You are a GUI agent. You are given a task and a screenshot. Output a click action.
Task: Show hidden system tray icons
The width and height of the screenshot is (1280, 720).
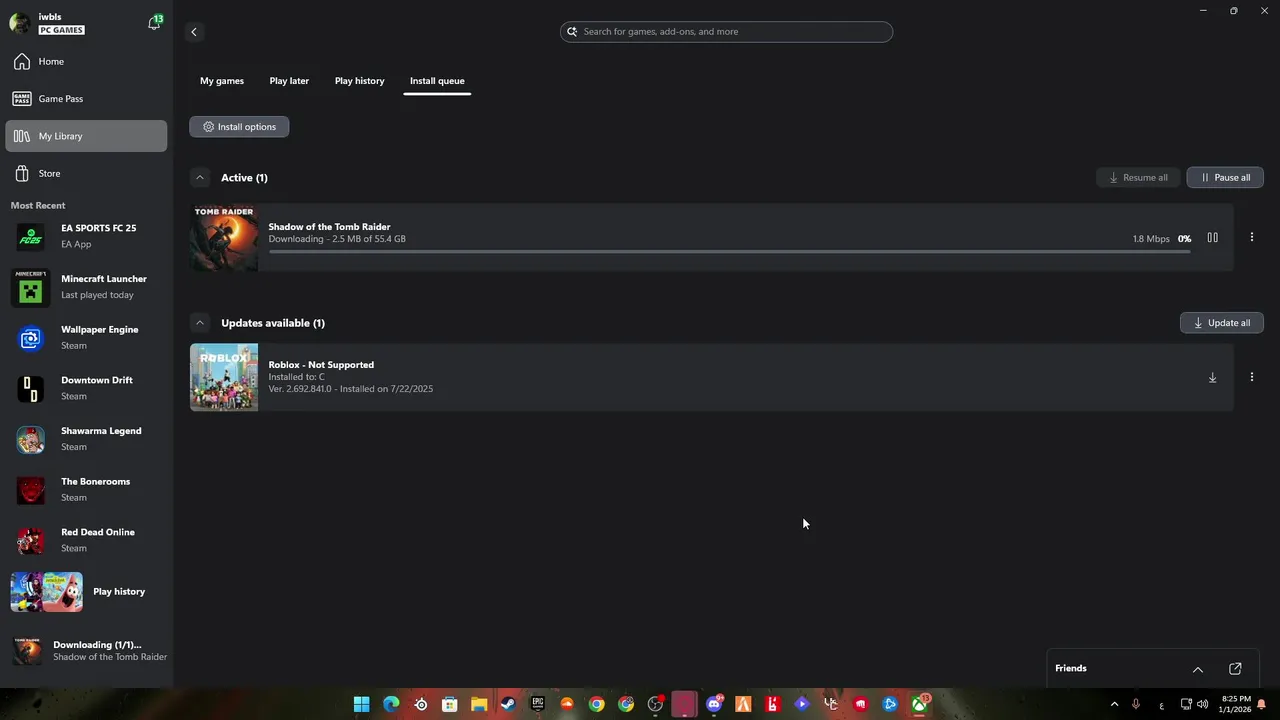[1114, 705]
